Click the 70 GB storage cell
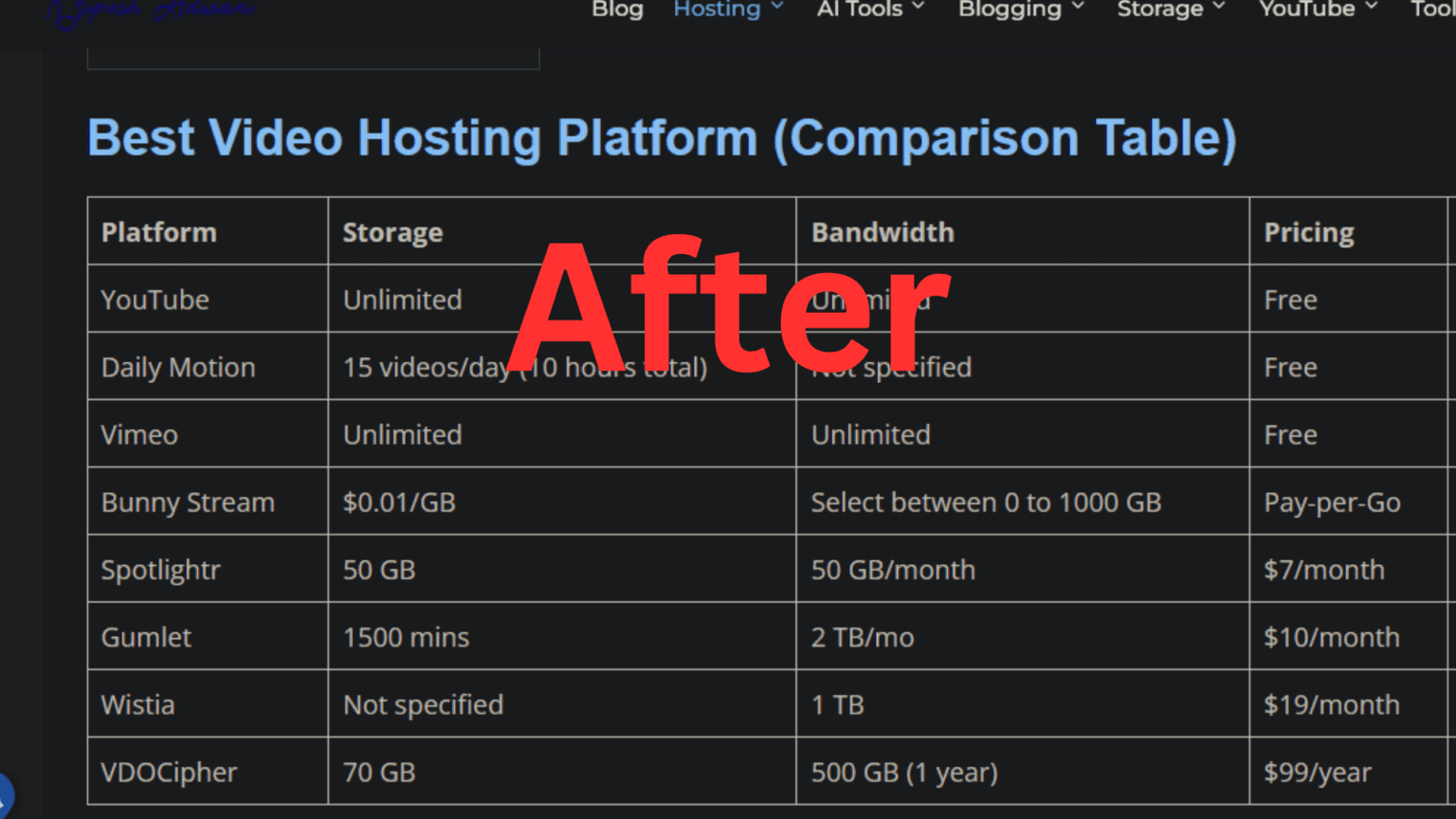This screenshot has width=1456, height=819. pyautogui.click(x=562, y=772)
